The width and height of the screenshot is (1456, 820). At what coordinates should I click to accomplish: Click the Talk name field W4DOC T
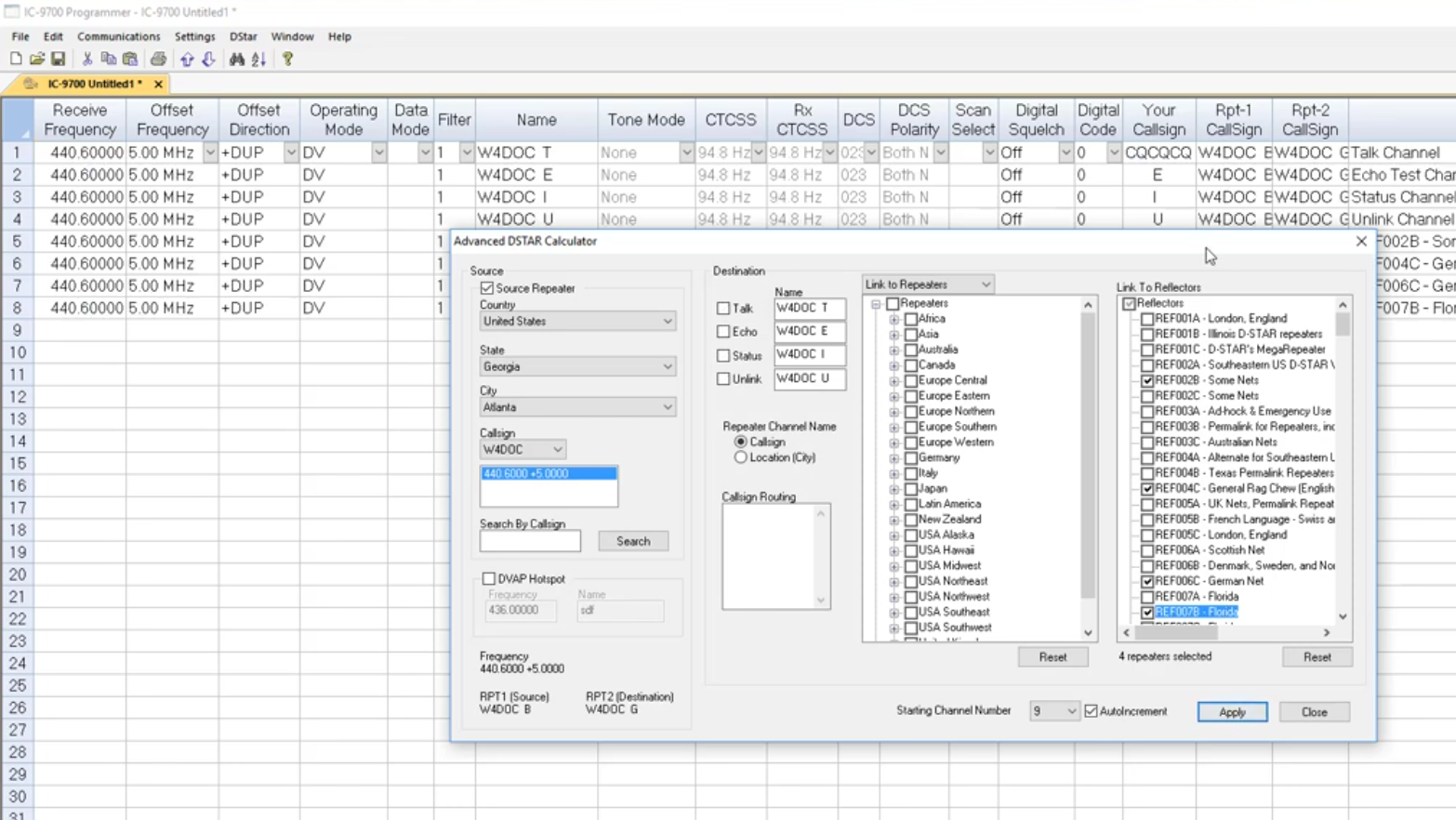click(x=810, y=308)
